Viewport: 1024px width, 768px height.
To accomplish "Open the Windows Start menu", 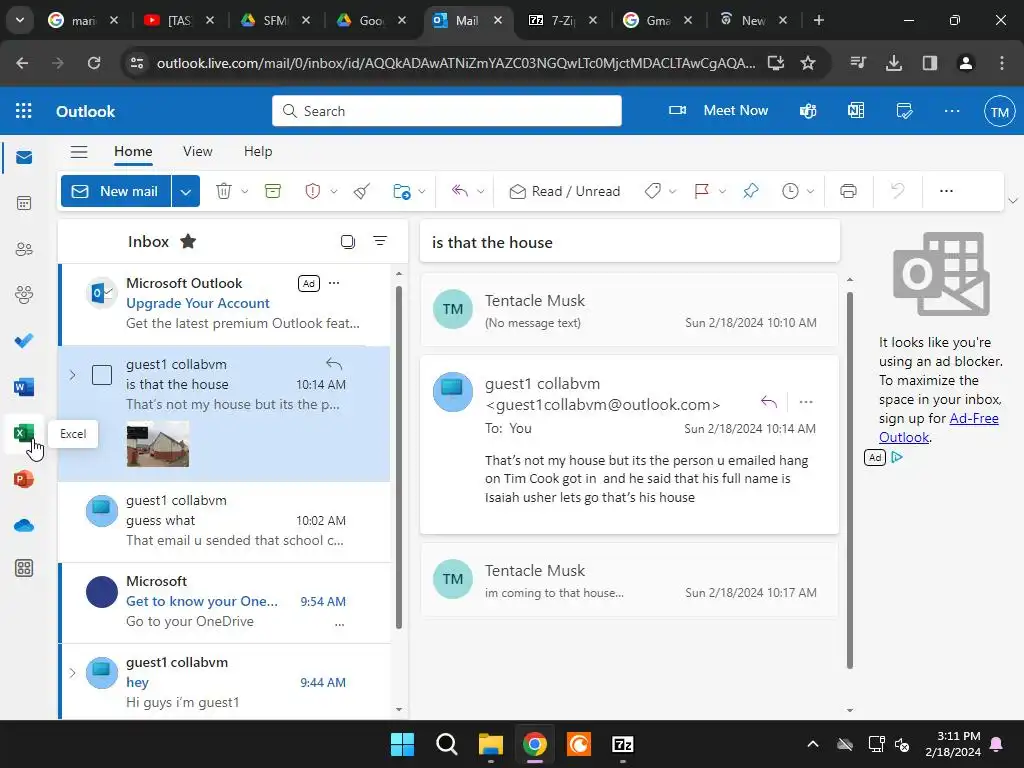I will (x=402, y=744).
